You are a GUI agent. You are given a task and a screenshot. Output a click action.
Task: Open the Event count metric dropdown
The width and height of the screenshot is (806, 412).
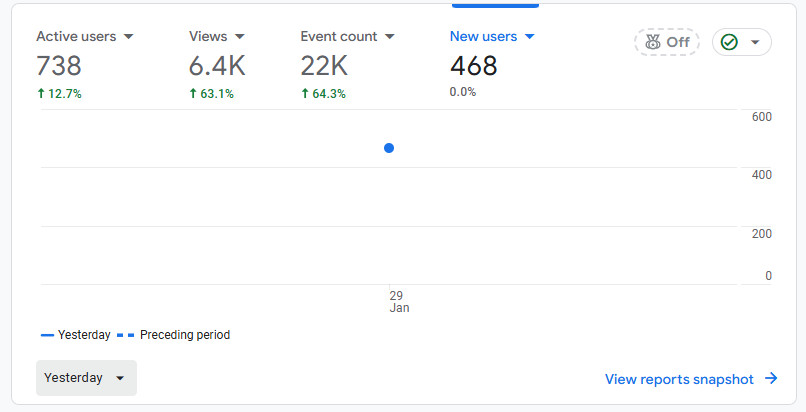(x=347, y=36)
